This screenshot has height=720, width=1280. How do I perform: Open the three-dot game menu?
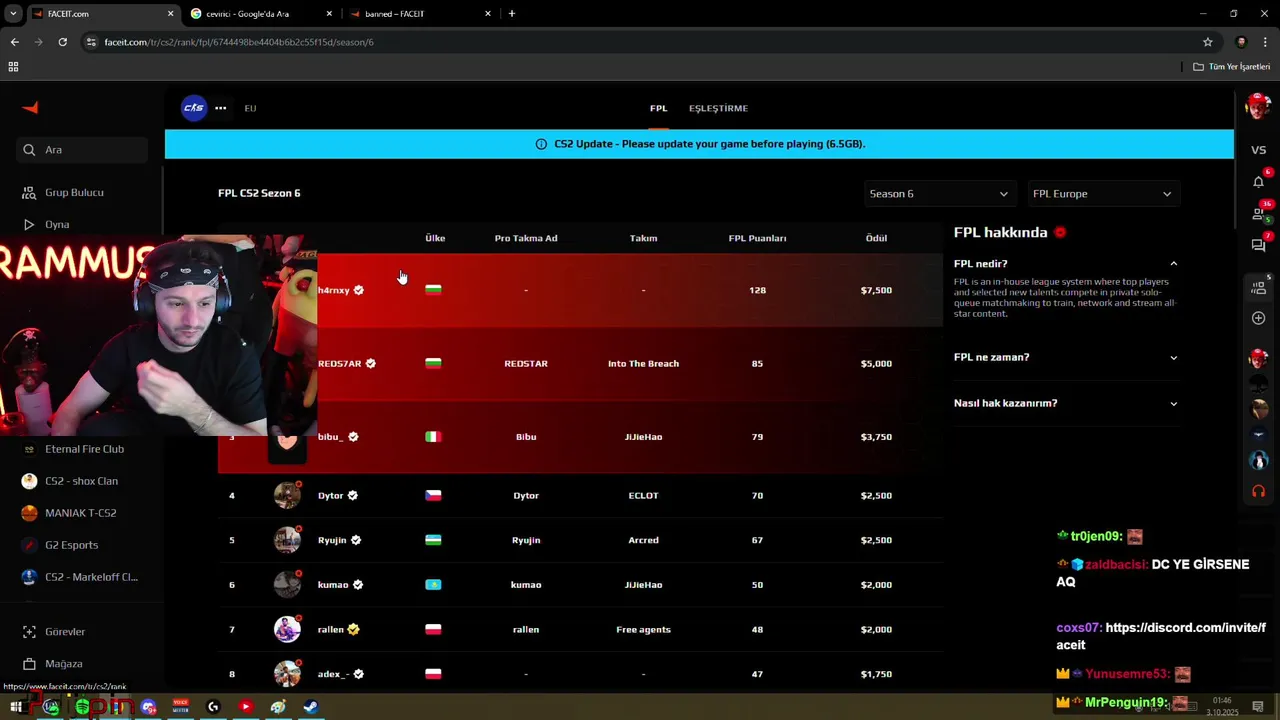(220, 108)
